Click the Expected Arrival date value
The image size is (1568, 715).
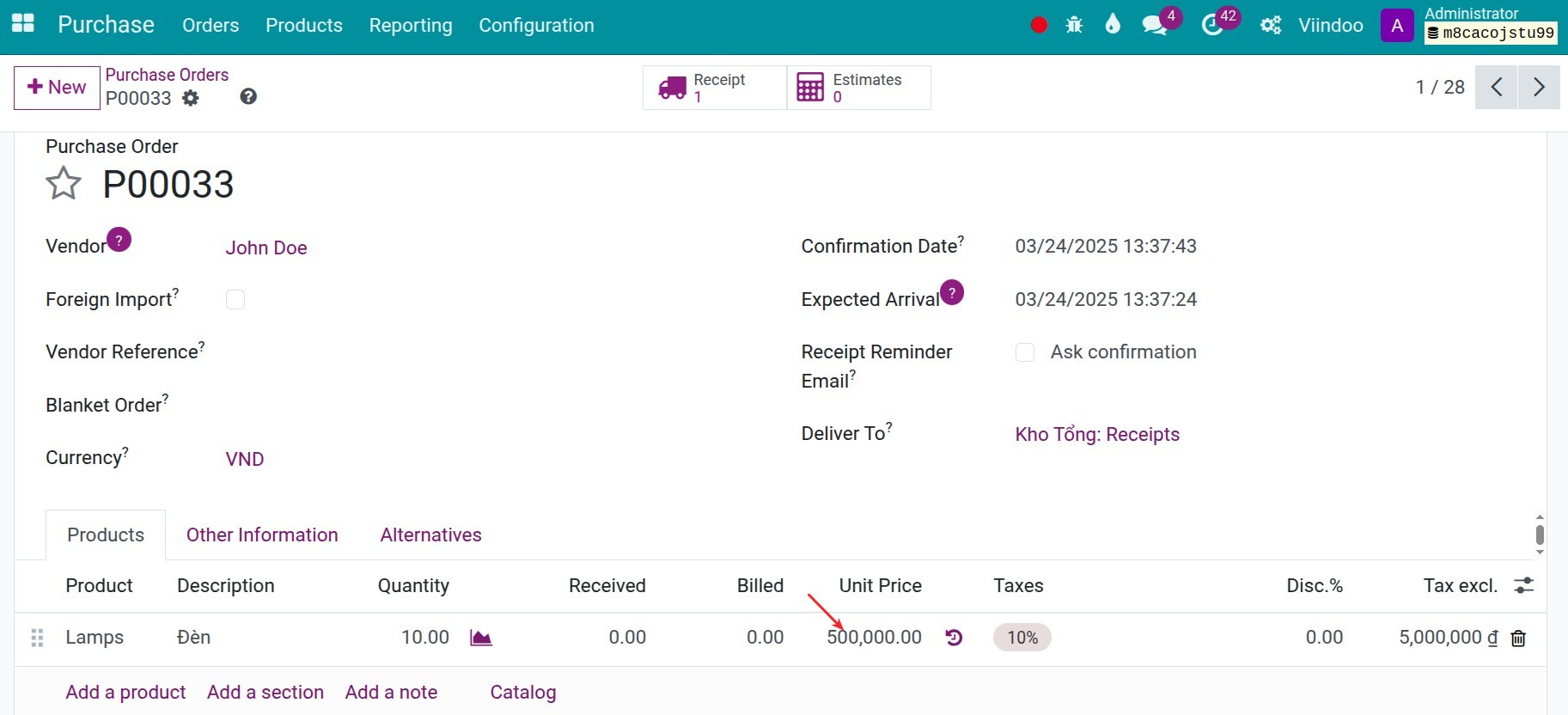point(1106,299)
